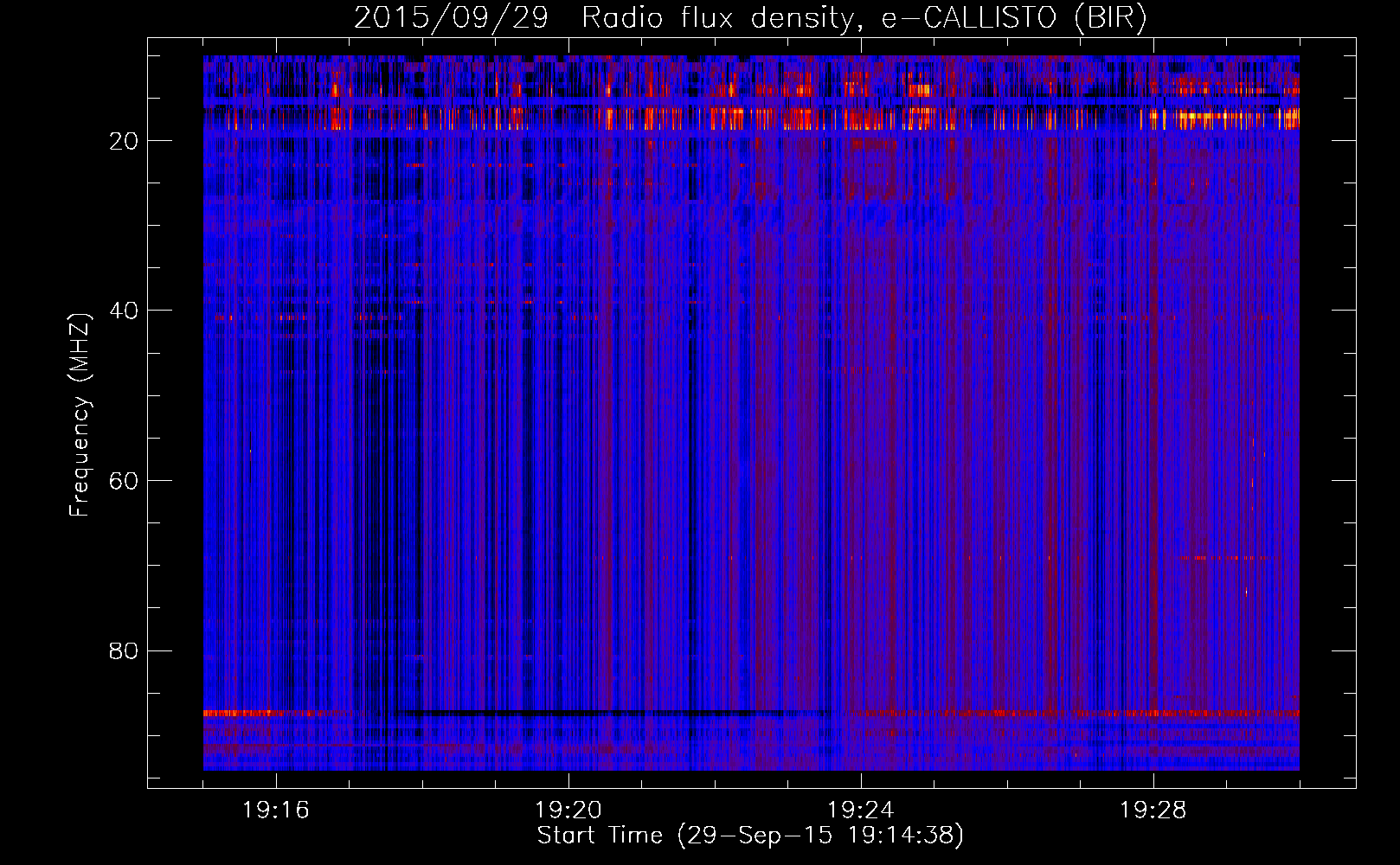This screenshot has width=1400, height=865.
Task: Click the 19:16 time axis label
Action: click(x=275, y=811)
